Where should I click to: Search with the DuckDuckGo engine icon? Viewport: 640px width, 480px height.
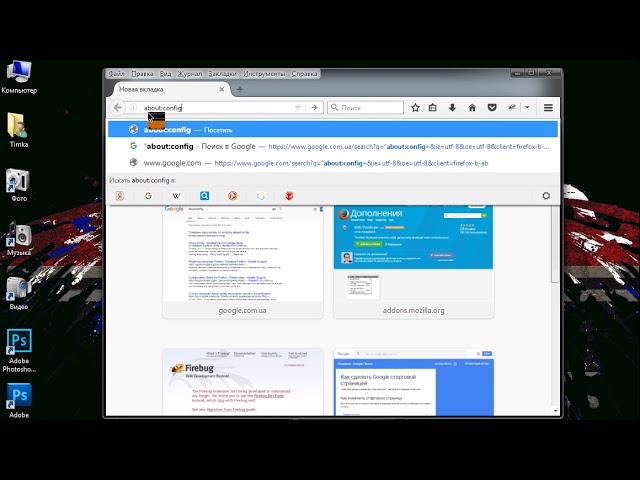point(233,196)
